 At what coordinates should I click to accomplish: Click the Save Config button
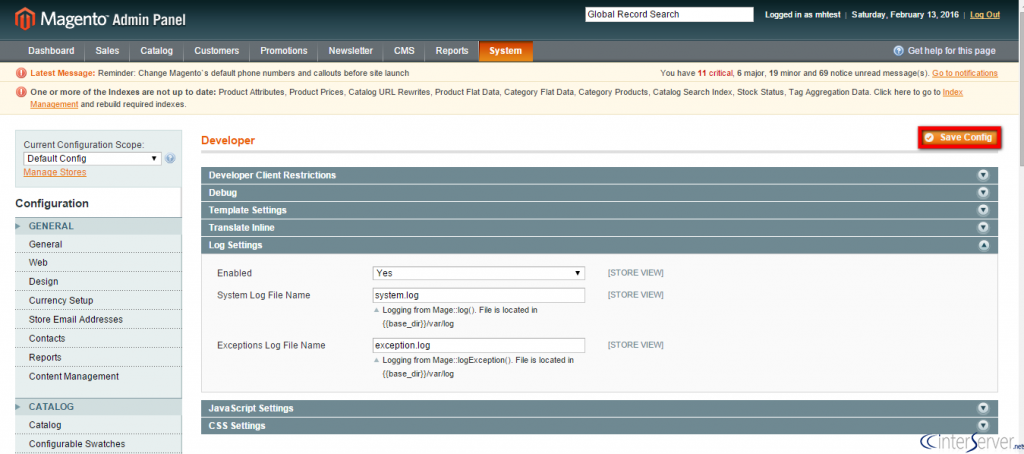tap(959, 137)
